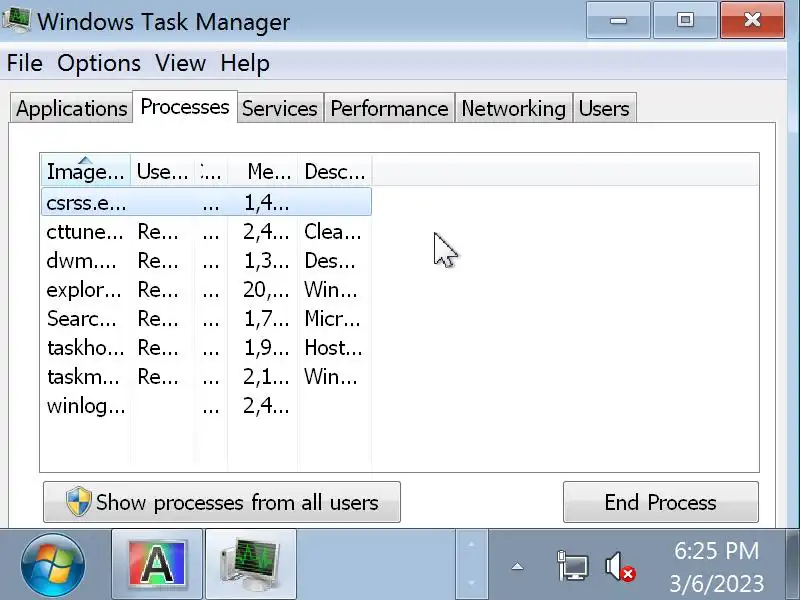Screen dimensions: 800x600
Task: Switch to the Performance tab
Action: coord(389,108)
